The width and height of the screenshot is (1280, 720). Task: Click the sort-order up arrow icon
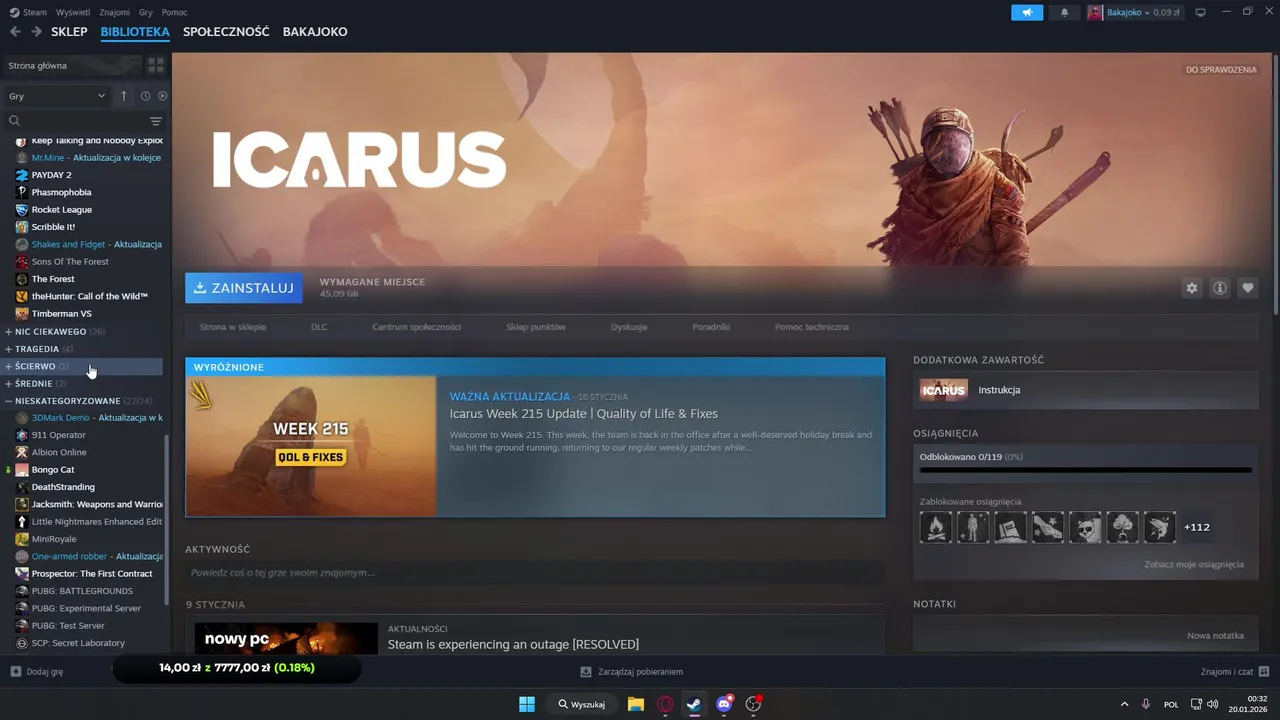[x=124, y=96]
